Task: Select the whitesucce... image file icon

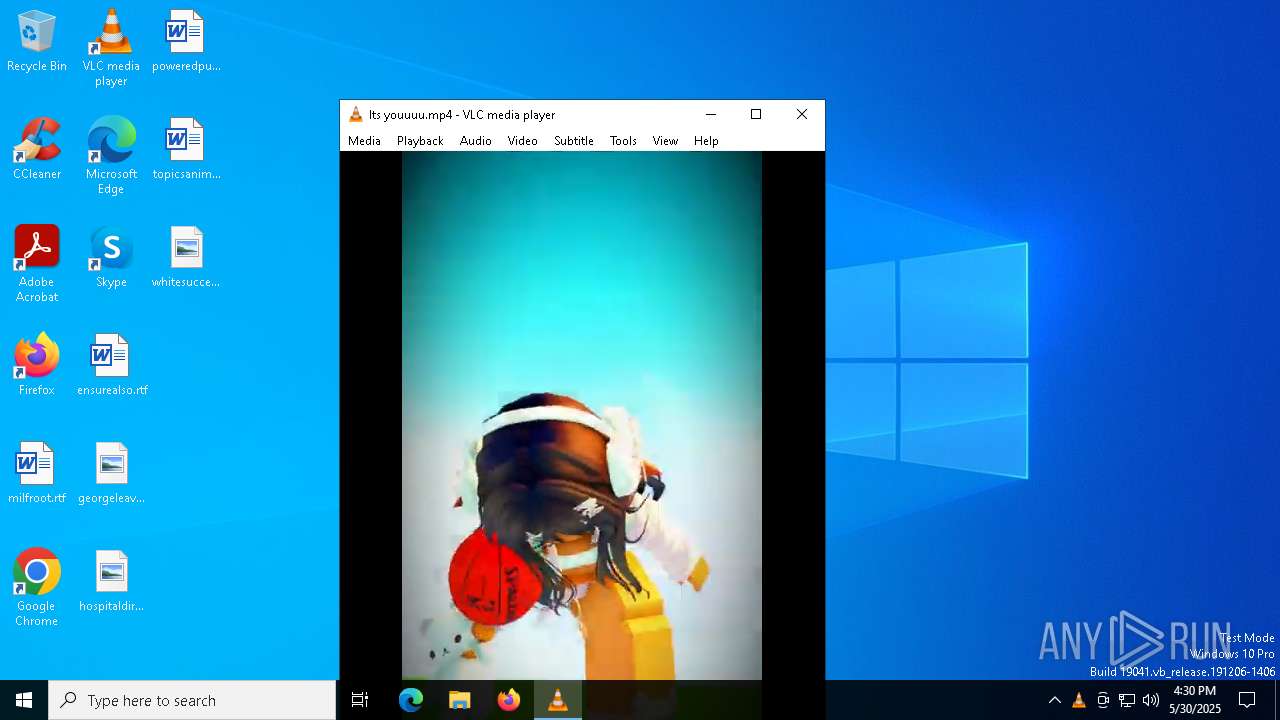Action: pos(186,258)
